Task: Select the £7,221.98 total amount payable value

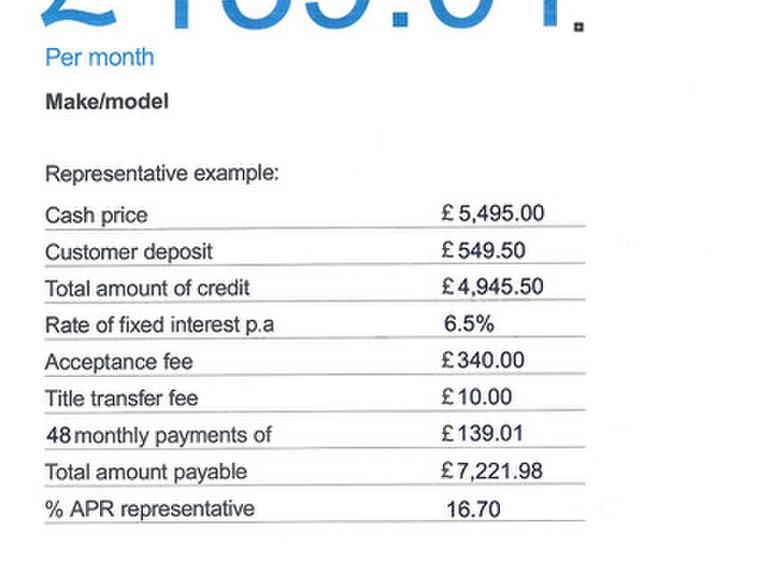Action: [x=492, y=470]
